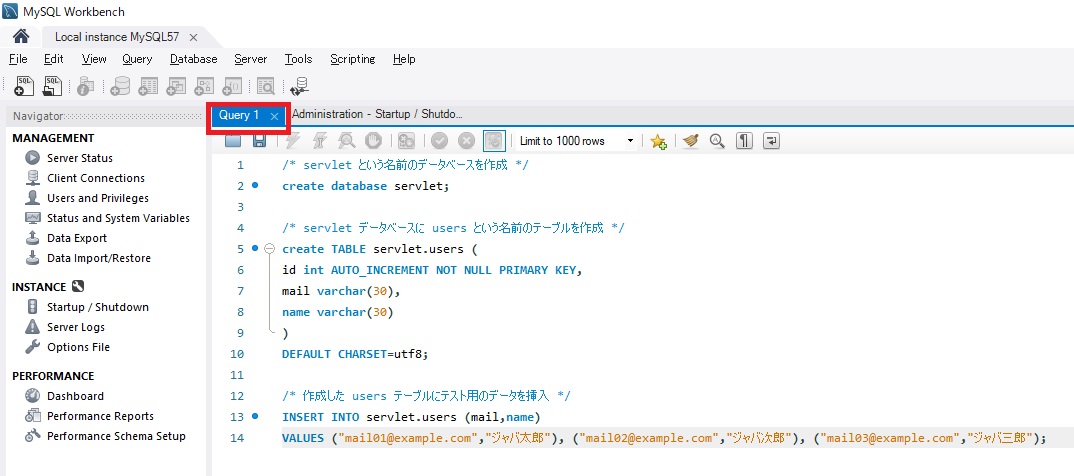Open the Database menu
This screenshot has width=1074, height=476.
click(194, 59)
